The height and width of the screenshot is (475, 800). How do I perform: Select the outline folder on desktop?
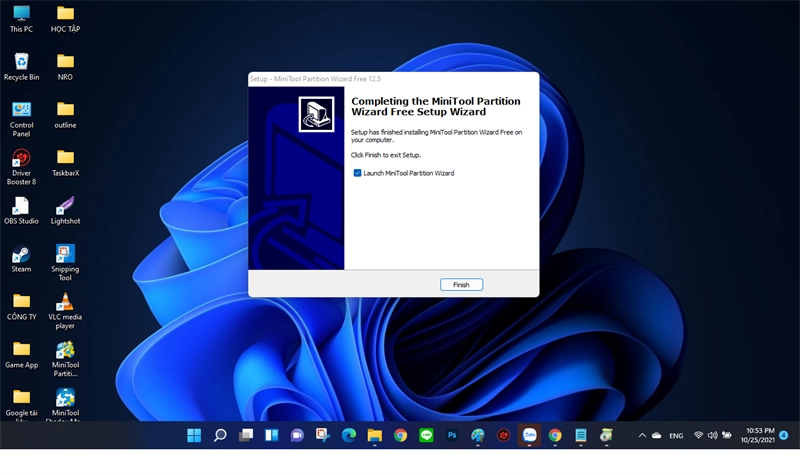coord(65,115)
